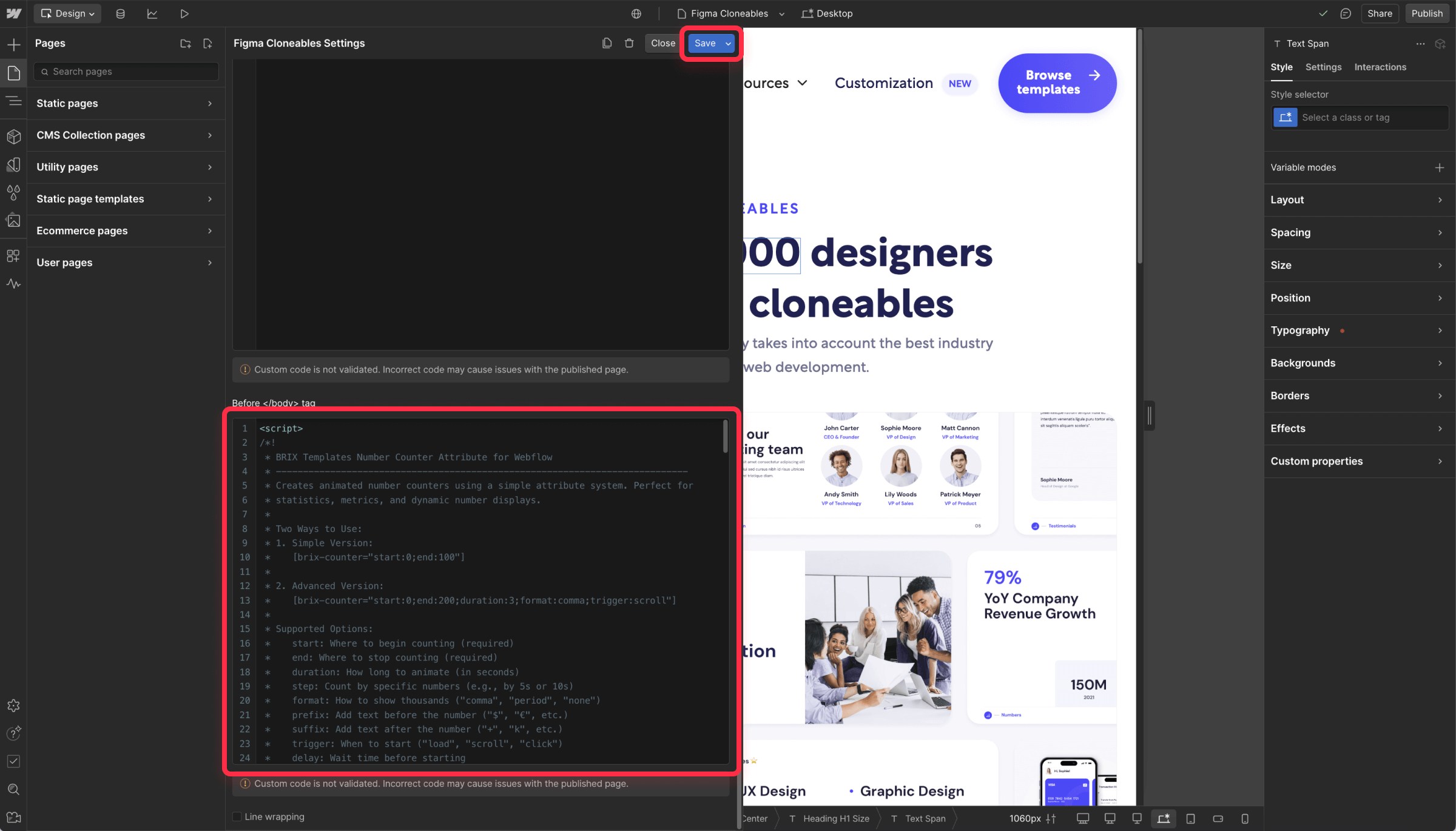Open the comments speech bubble icon
Viewport: 1456px width, 831px height.
[1346, 13]
